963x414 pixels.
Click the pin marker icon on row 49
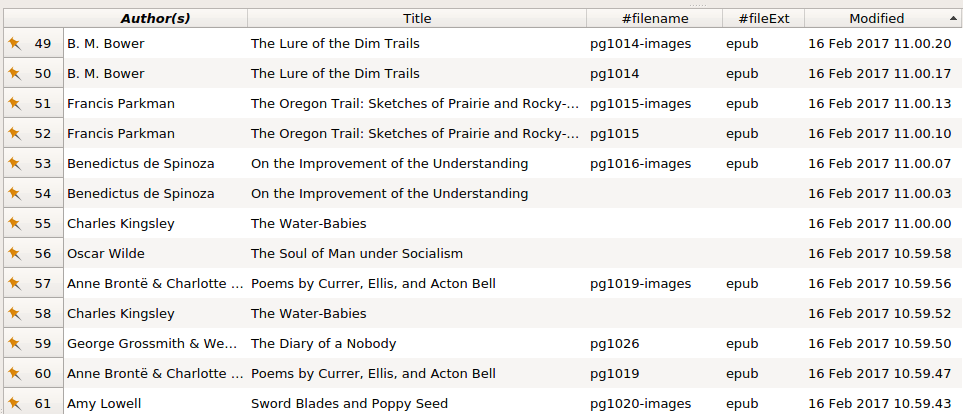15,44
